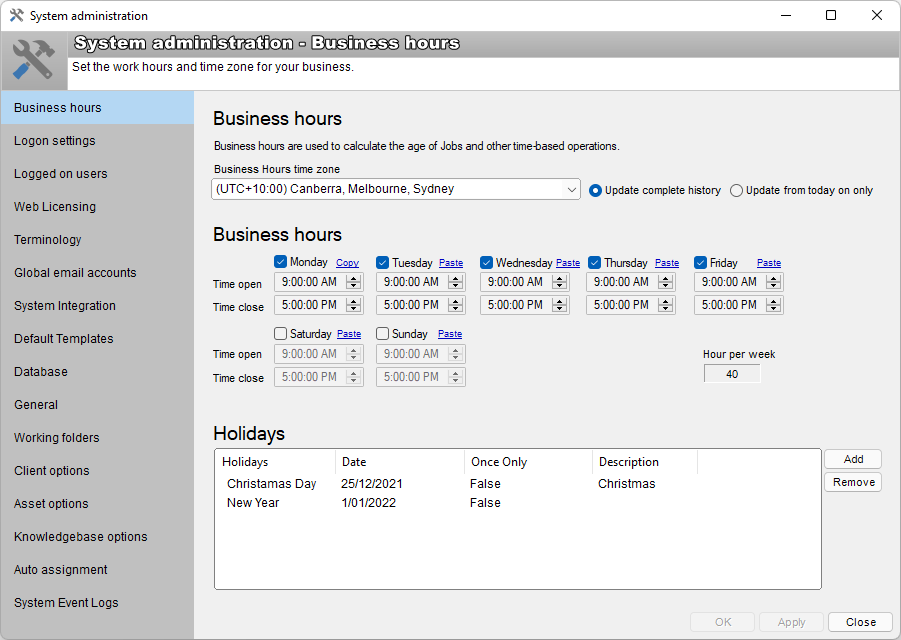Uncheck the Thursday checkbox
This screenshot has height=640, width=901.
[x=595, y=263]
